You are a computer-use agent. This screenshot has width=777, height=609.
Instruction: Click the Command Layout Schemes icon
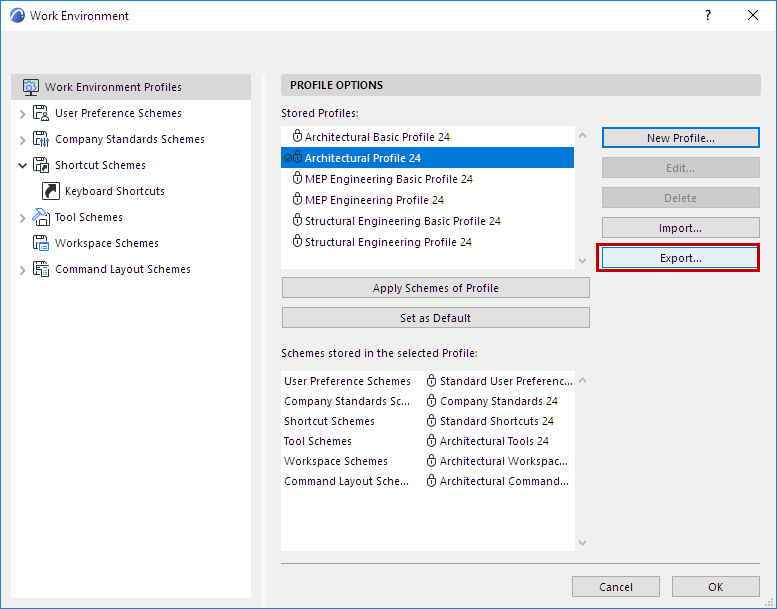click(41, 269)
